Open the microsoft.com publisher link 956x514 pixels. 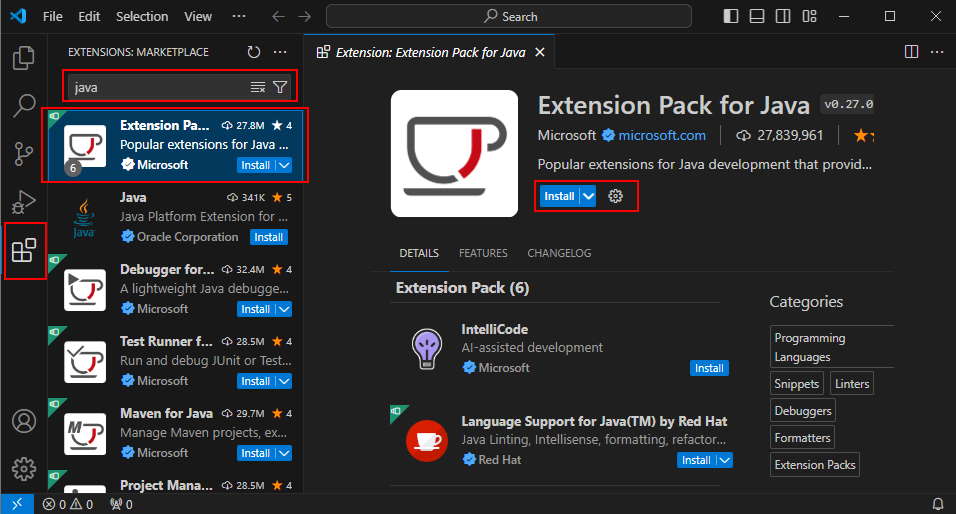coord(662,135)
